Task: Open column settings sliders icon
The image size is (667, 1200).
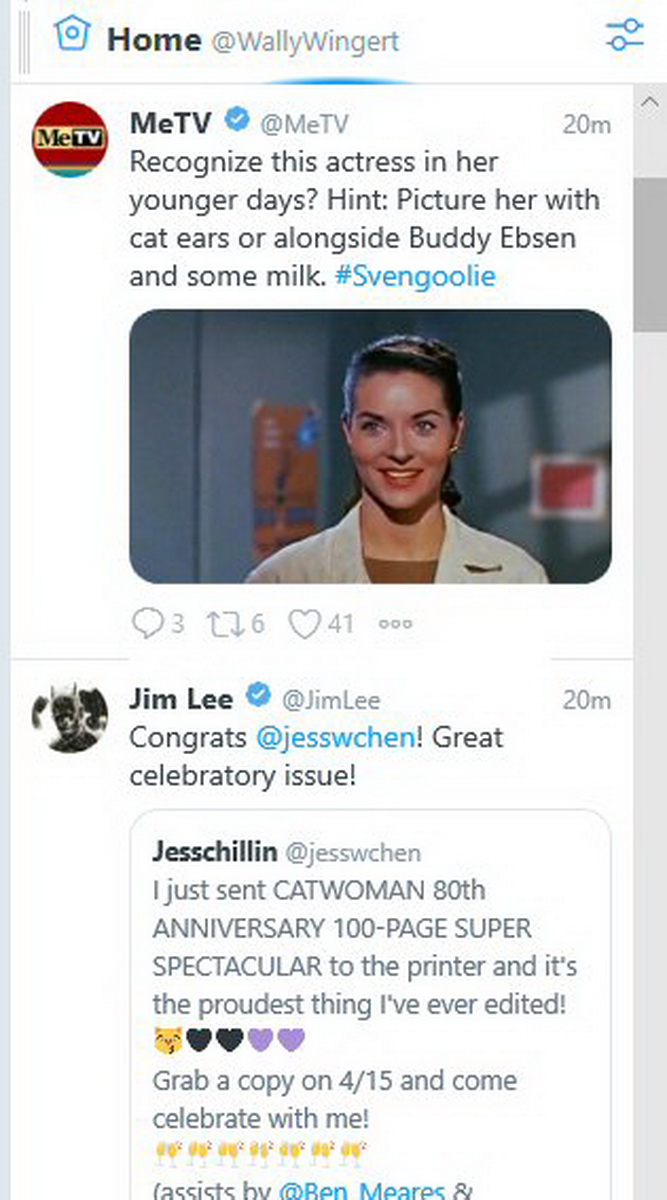Action: click(x=626, y=36)
